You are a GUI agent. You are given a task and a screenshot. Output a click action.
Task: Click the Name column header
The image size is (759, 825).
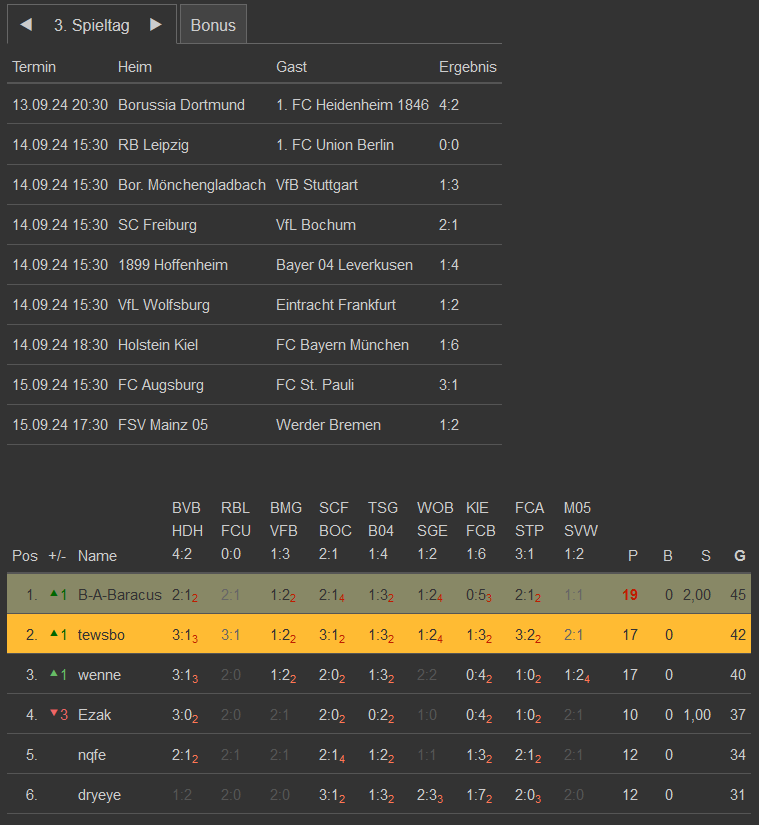97,556
